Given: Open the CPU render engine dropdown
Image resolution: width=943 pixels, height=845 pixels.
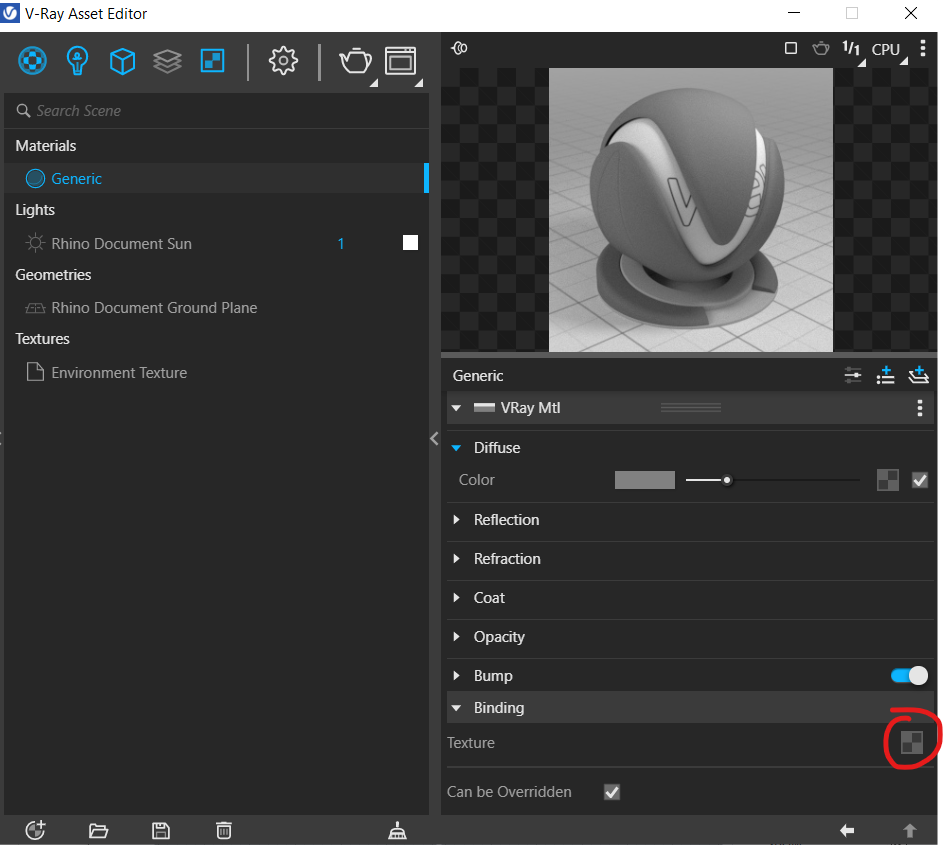Looking at the screenshot, I should point(889,50).
